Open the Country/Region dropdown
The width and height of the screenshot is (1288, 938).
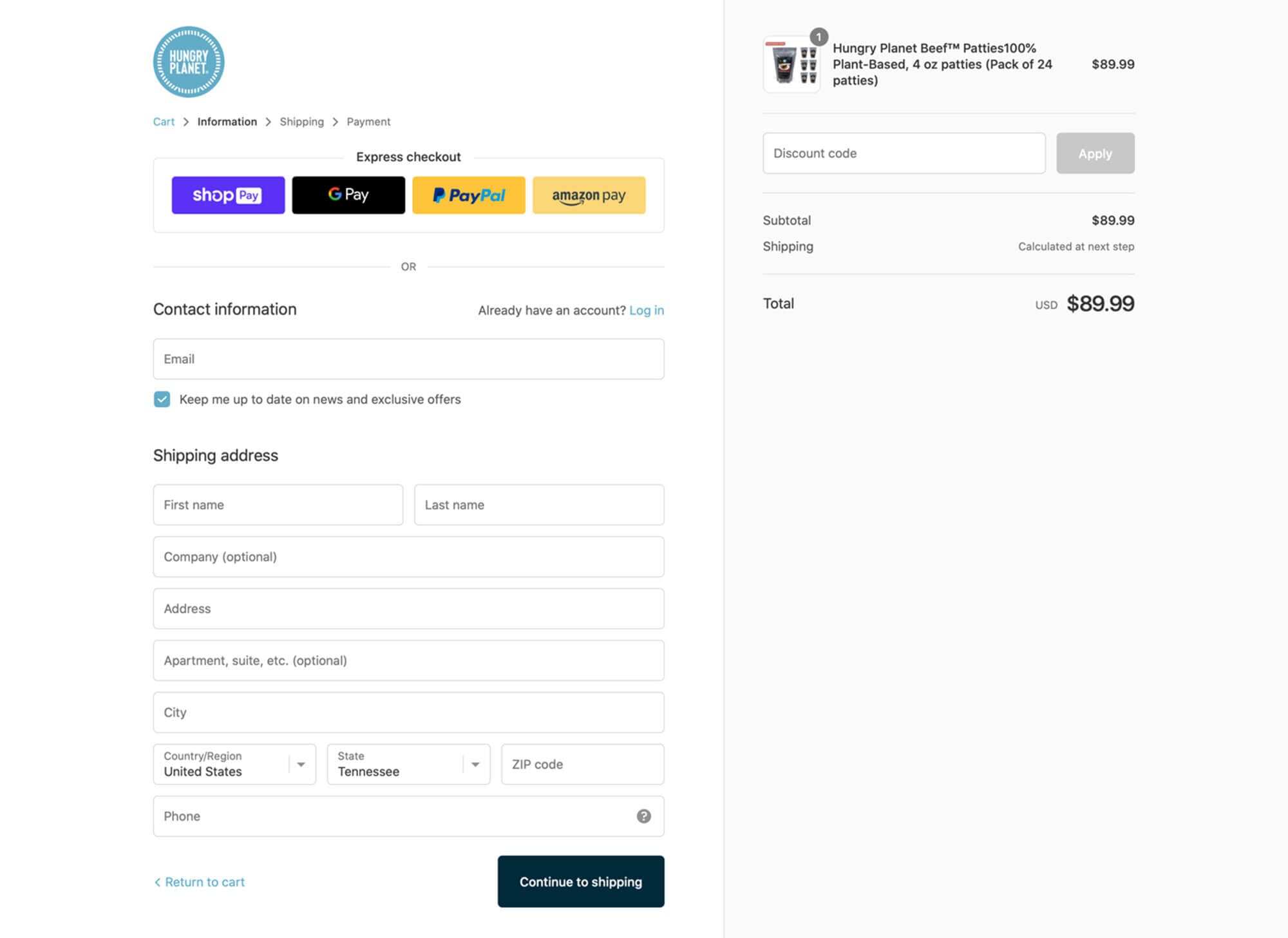tap(234, 764)
